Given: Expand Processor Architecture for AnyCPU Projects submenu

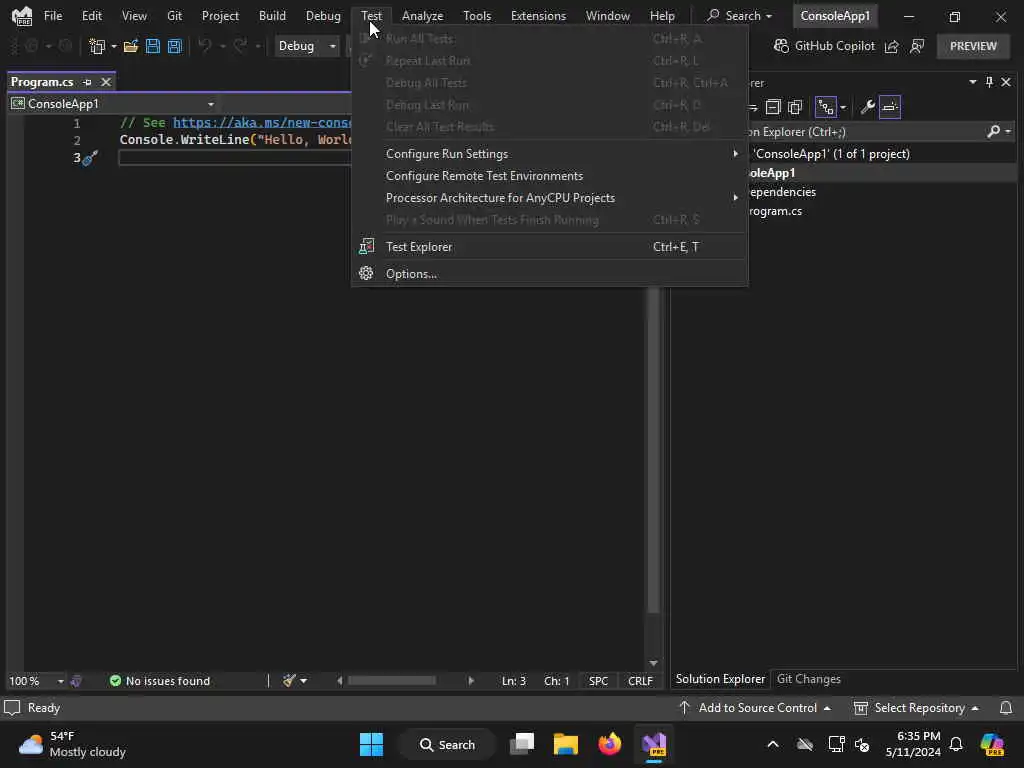Looking at the screenshot, I should point(550,198).
